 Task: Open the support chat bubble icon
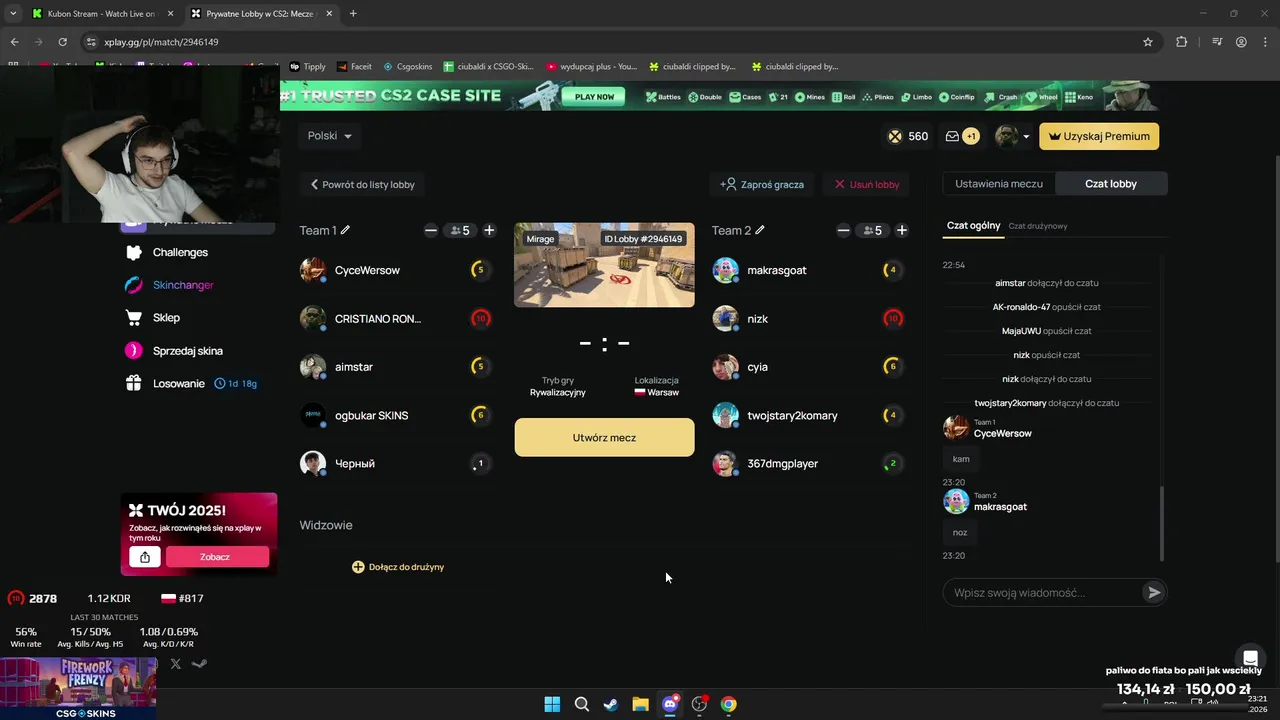tap(1250, 658)
